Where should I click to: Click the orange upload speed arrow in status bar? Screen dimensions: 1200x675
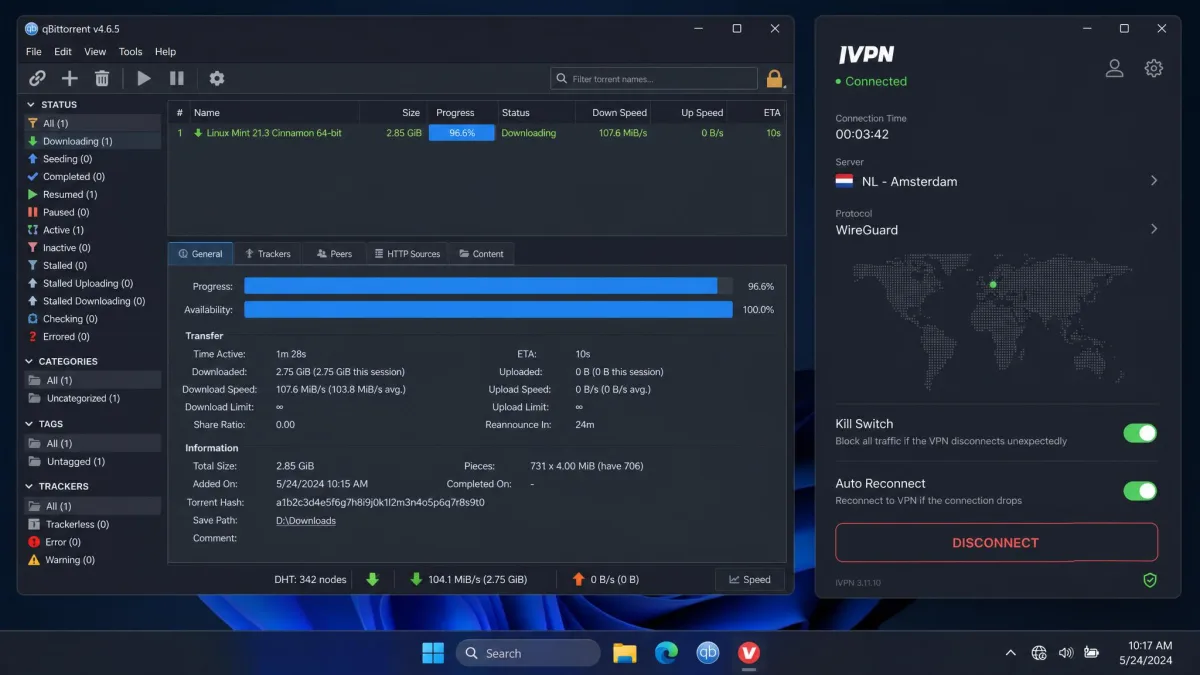click(x=578, y=579)
